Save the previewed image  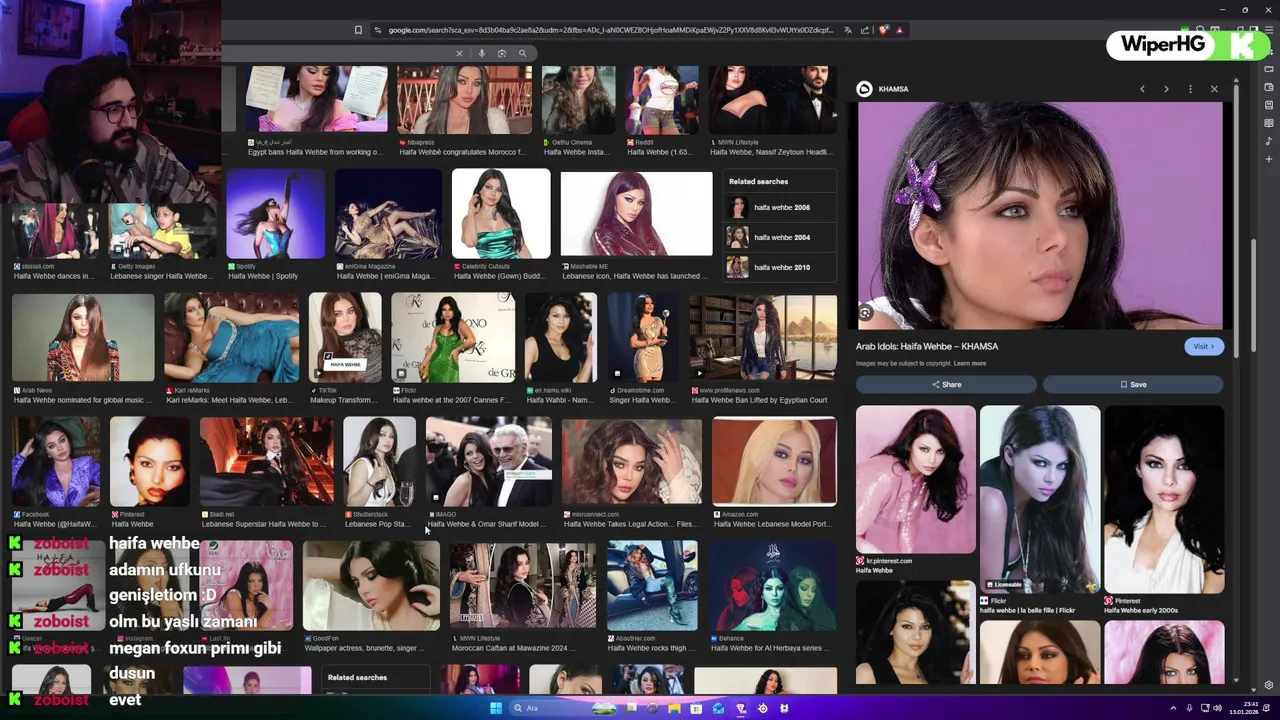click(1133, 384)
